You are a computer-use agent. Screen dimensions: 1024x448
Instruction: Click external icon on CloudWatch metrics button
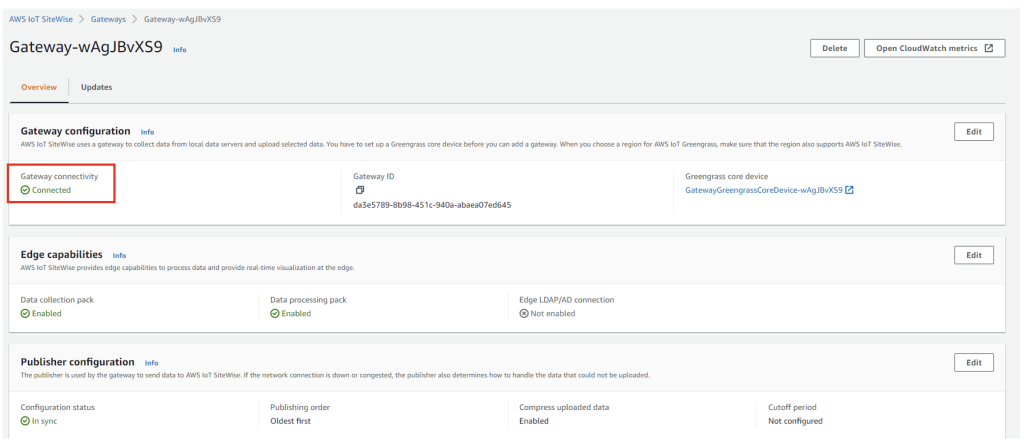tap(988, 48)
